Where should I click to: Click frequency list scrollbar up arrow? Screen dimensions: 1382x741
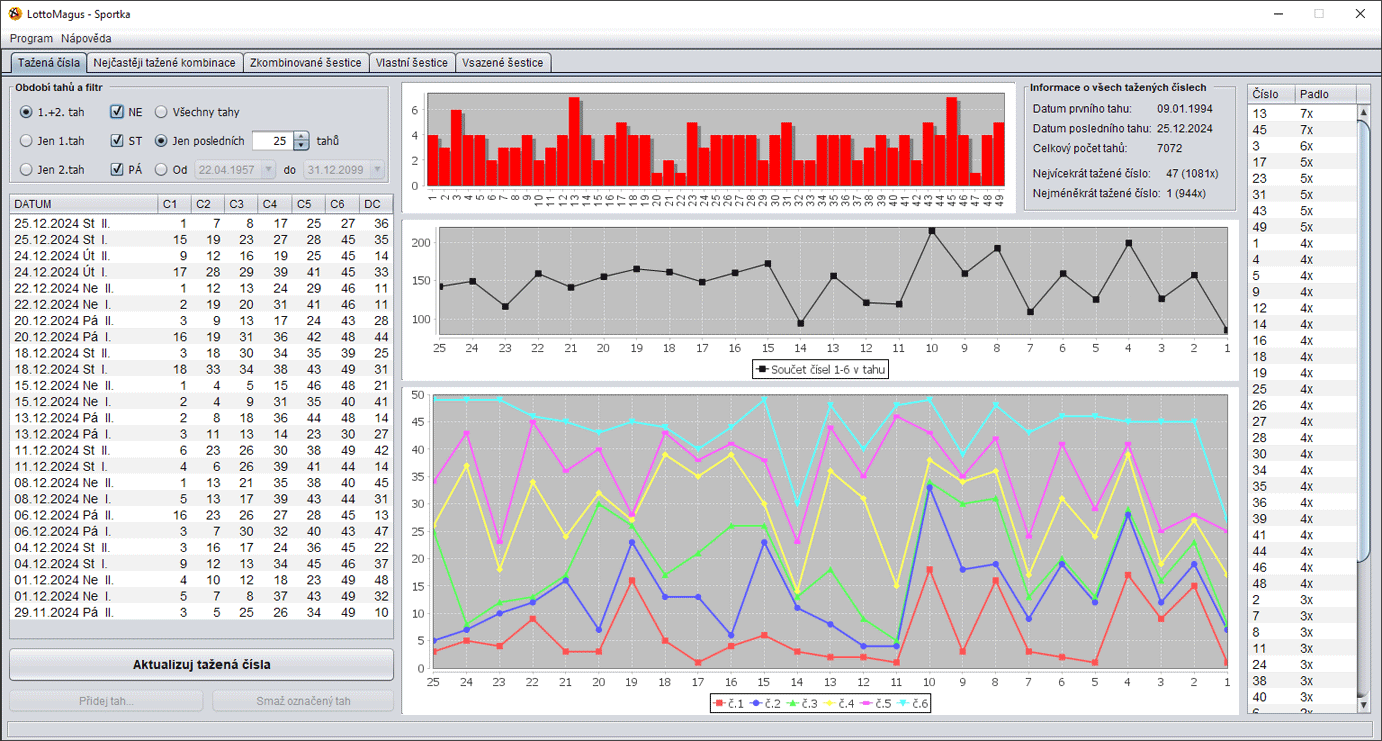click(x=1364, y=112)
